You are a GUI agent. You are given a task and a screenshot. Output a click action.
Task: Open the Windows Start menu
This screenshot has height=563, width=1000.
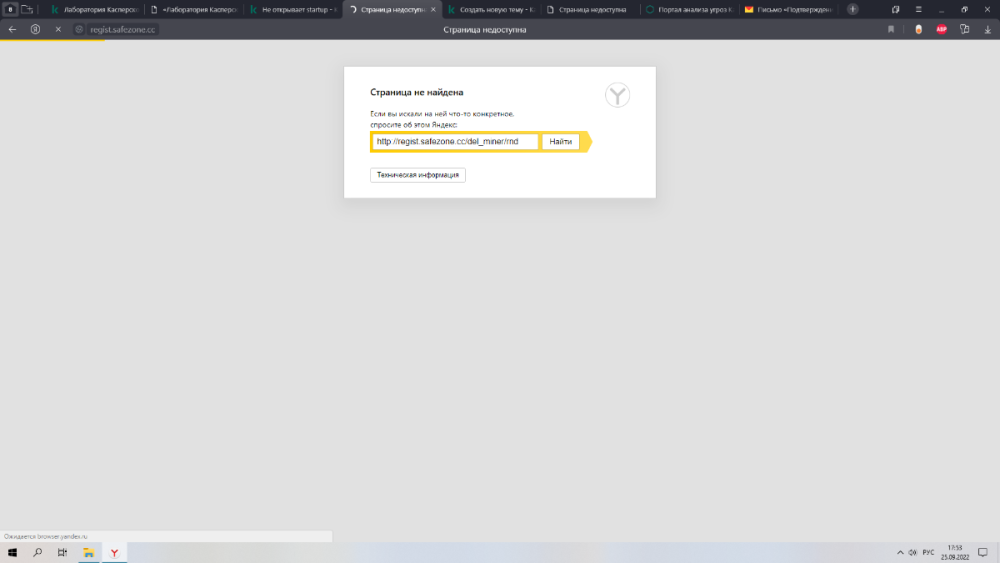point(12,553)
